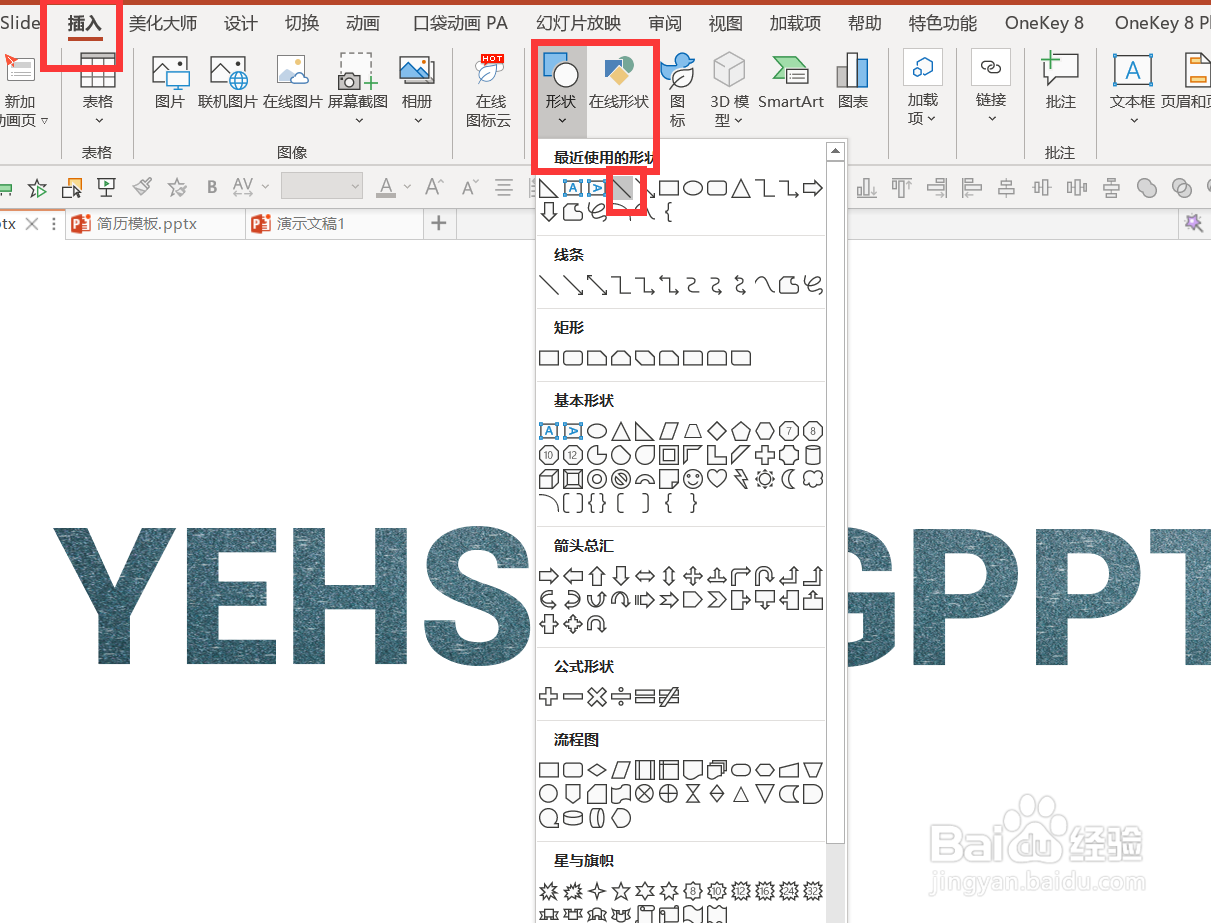Choose the 5-point star shape
Screen dimensions: 1211x923
pyautogui.click(x=621, y=890)
